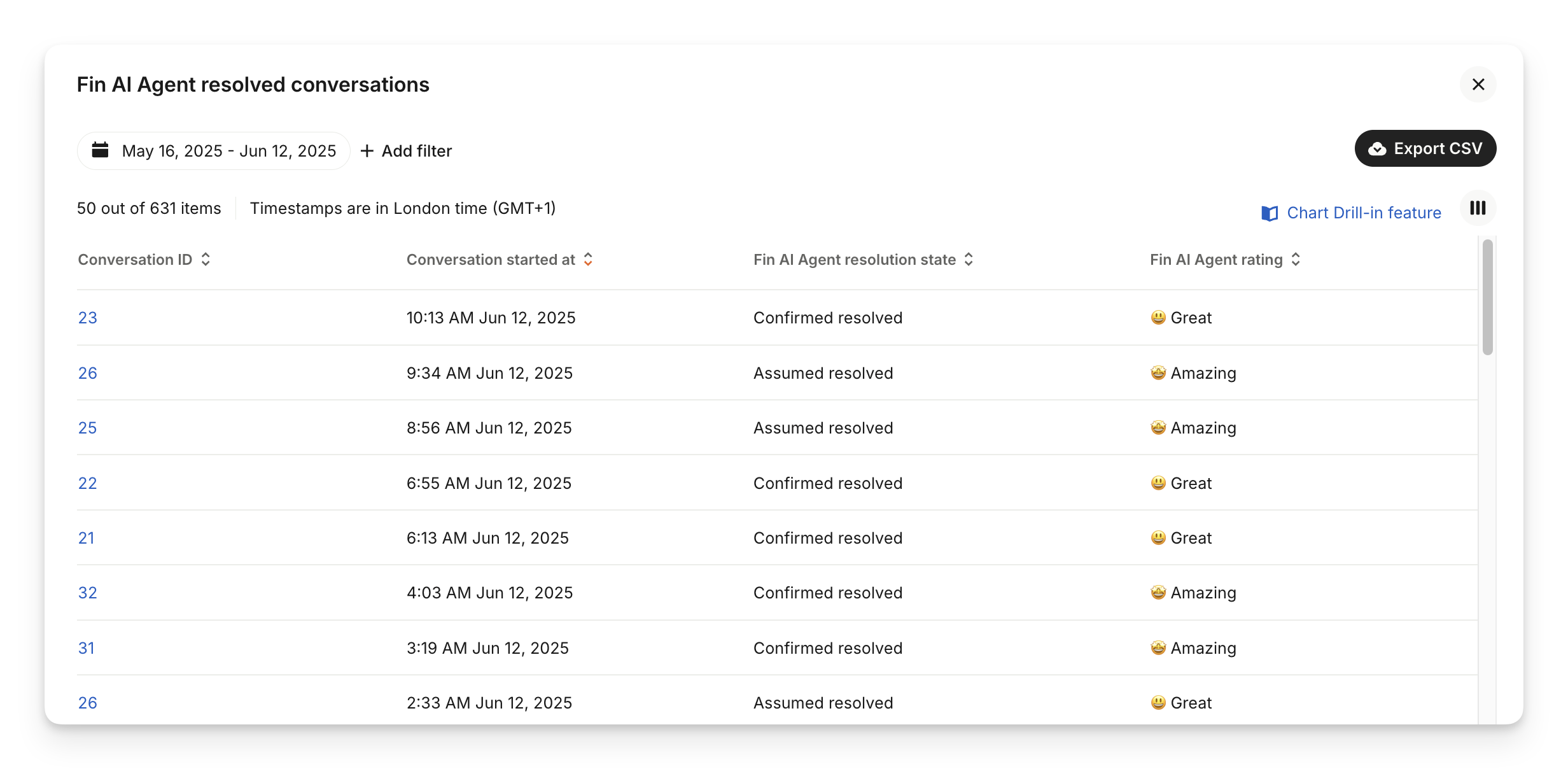
Task: Open the May 16 - Jun 12 date range picker
Action: tap(228, 151)
